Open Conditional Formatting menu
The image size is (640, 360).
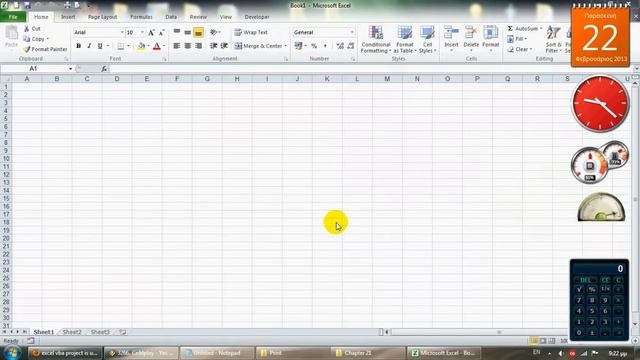point(376,39)
